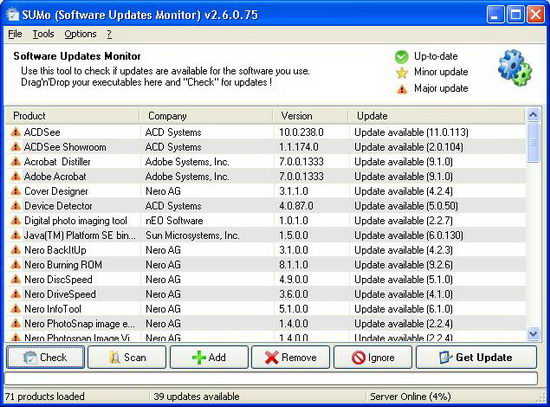This screenshot has width=550, height=407.
Task: Click the warning icon beside Nero DriveSpeed
Action: (x=15, y=294)
